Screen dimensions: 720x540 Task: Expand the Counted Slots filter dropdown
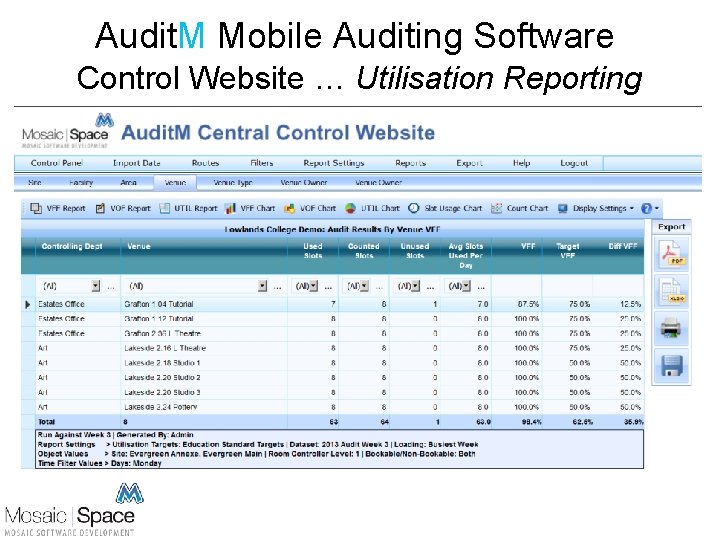coord(364,286)
